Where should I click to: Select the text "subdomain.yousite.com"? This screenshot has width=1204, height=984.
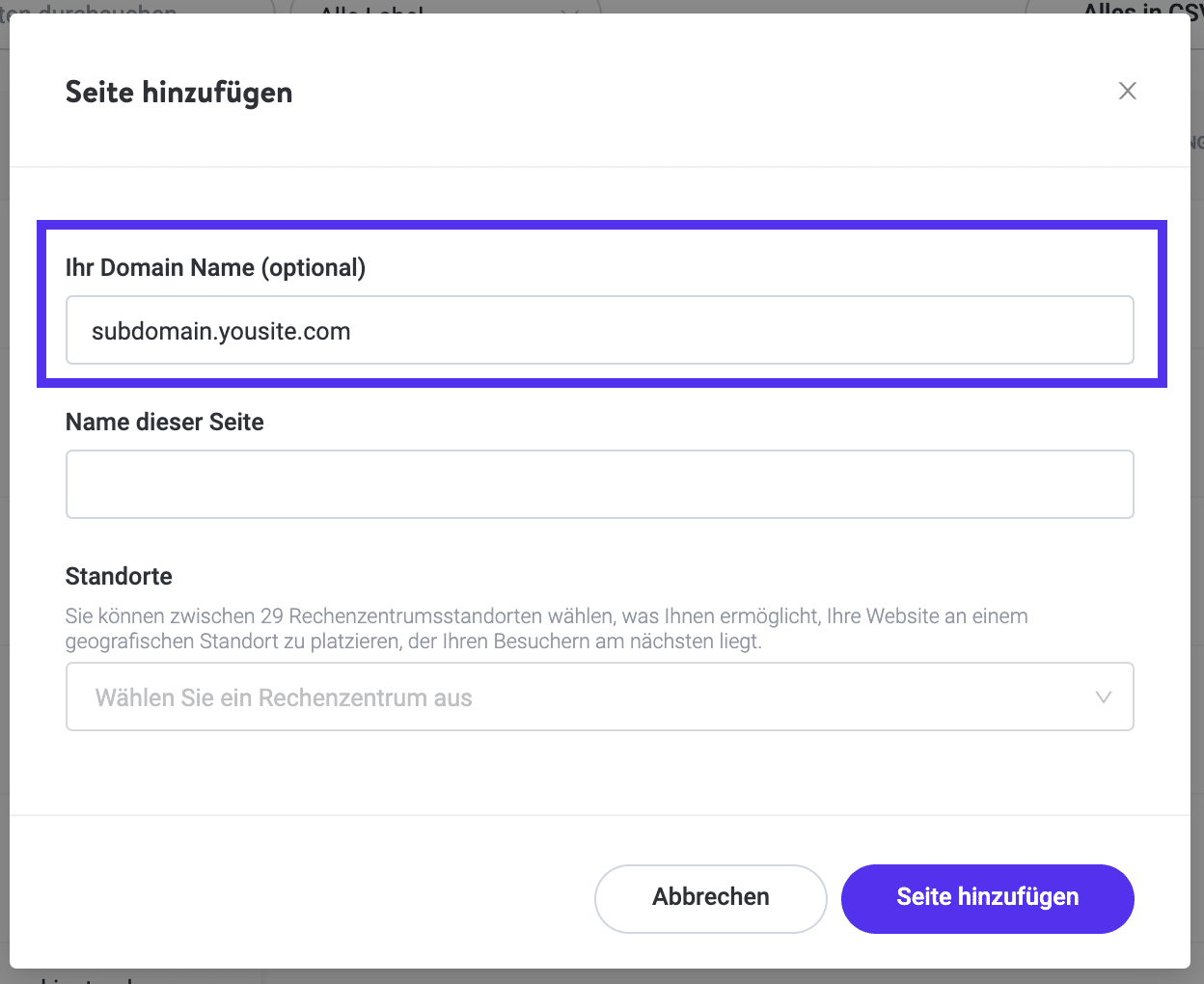click(219, 330)
